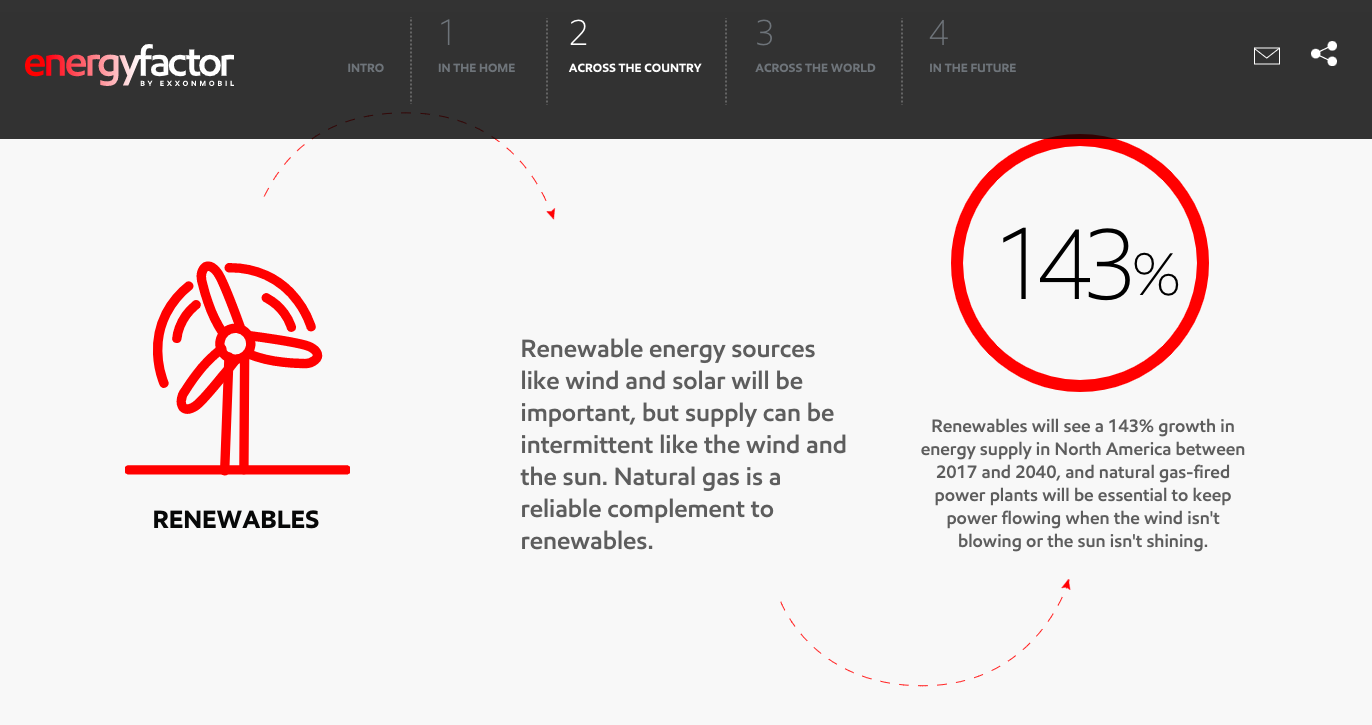Click the 143% figure in the red circle
The height and width of the screenshot is (725, 1372).
(1088, 264)
